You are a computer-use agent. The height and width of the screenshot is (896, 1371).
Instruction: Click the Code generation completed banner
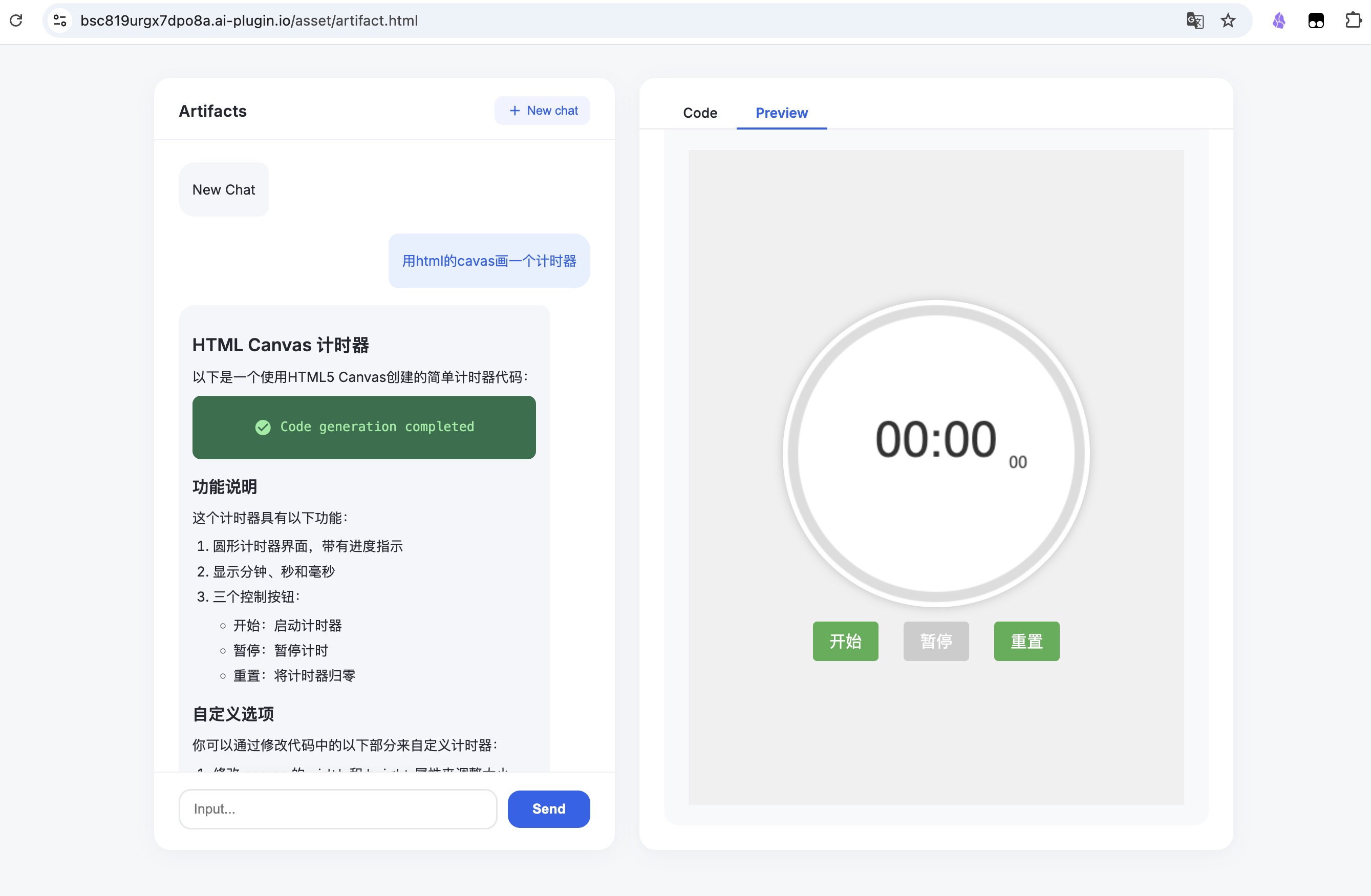coord(364,427)
